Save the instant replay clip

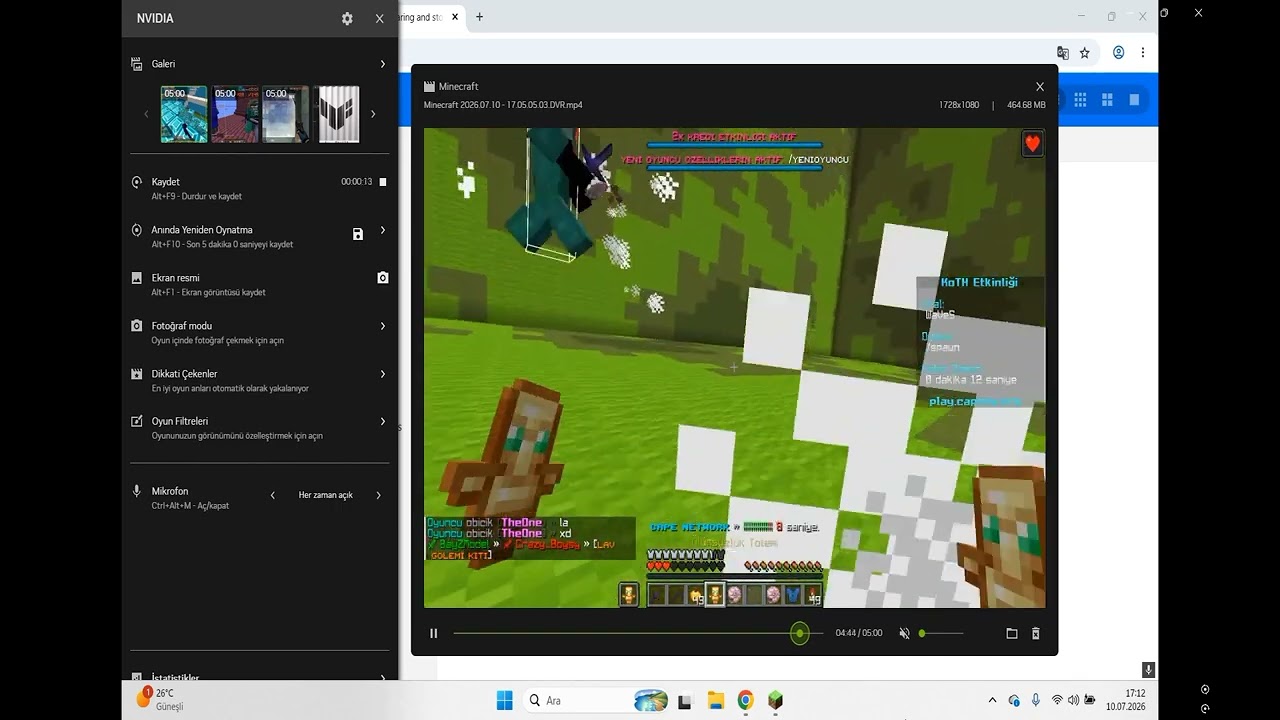click(x=358, y=234)
